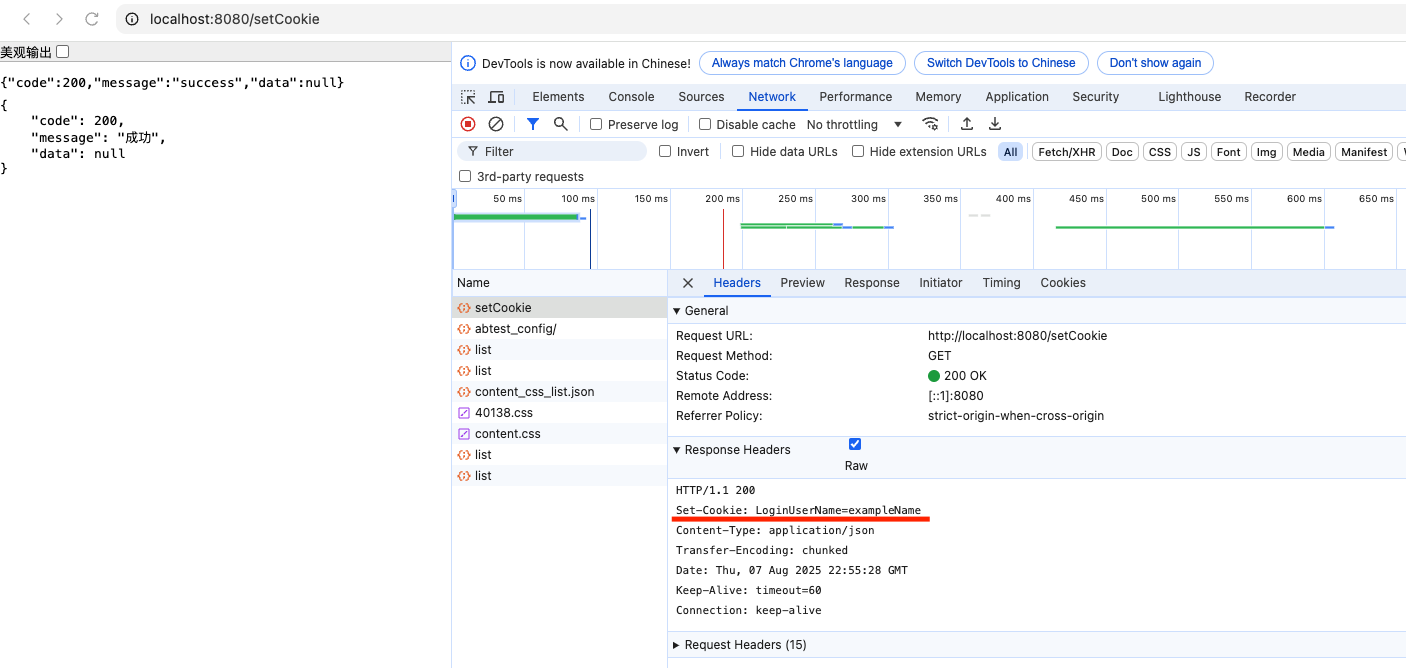The height and width of the screenshot is (668, 1406).
Task: Click Don't show again button
Action: pos(1155,63)
